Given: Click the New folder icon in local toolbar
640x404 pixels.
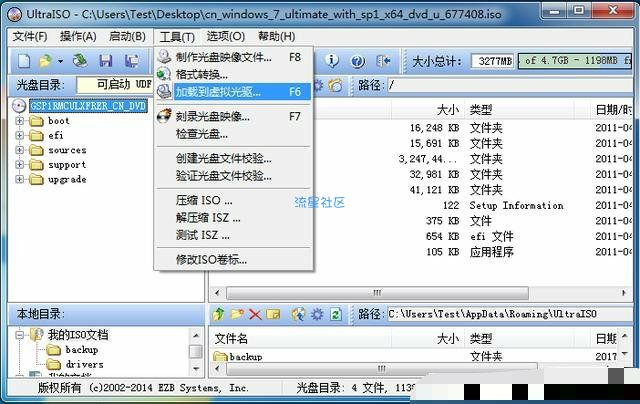Looking at the screenshot, I should (237, 314).
